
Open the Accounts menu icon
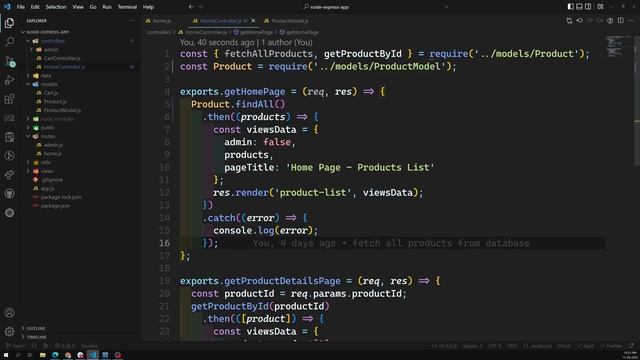pos(9,313)
